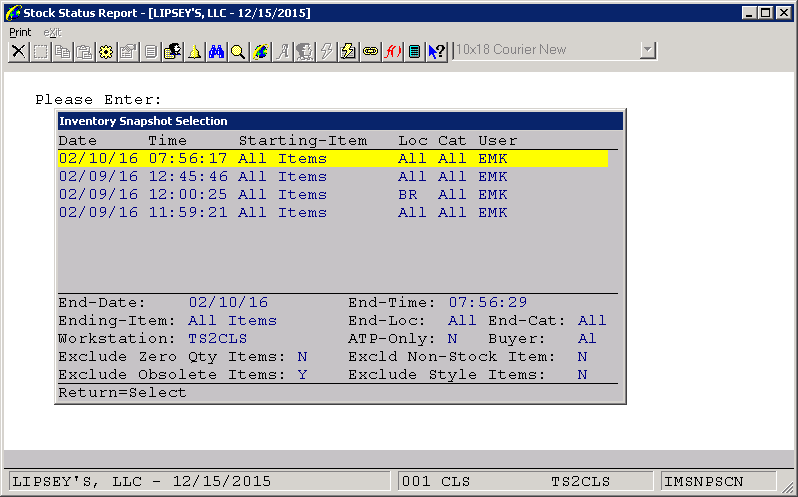
Task: Click the teal calculator toolbar icon
Action: pos(414,51)
